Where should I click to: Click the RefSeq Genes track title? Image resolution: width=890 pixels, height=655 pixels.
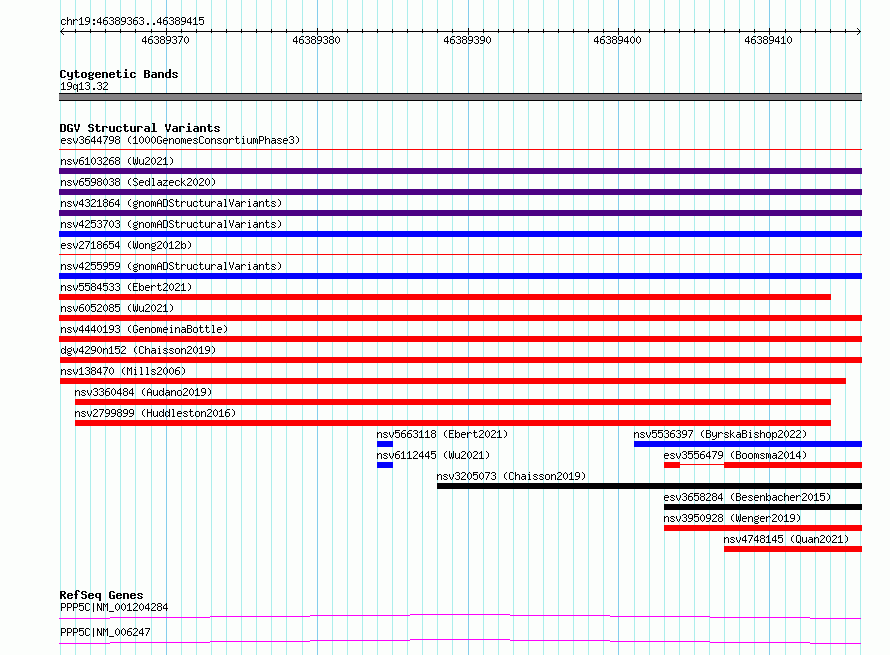tap(101, 595)
